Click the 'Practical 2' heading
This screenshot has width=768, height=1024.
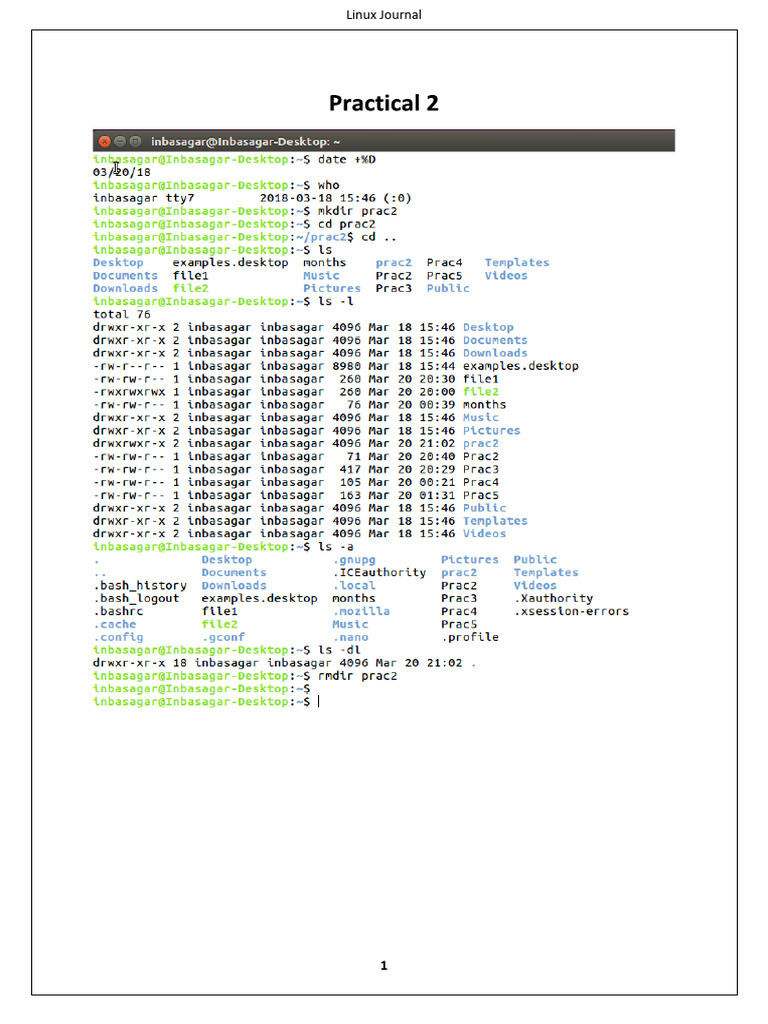384,103
